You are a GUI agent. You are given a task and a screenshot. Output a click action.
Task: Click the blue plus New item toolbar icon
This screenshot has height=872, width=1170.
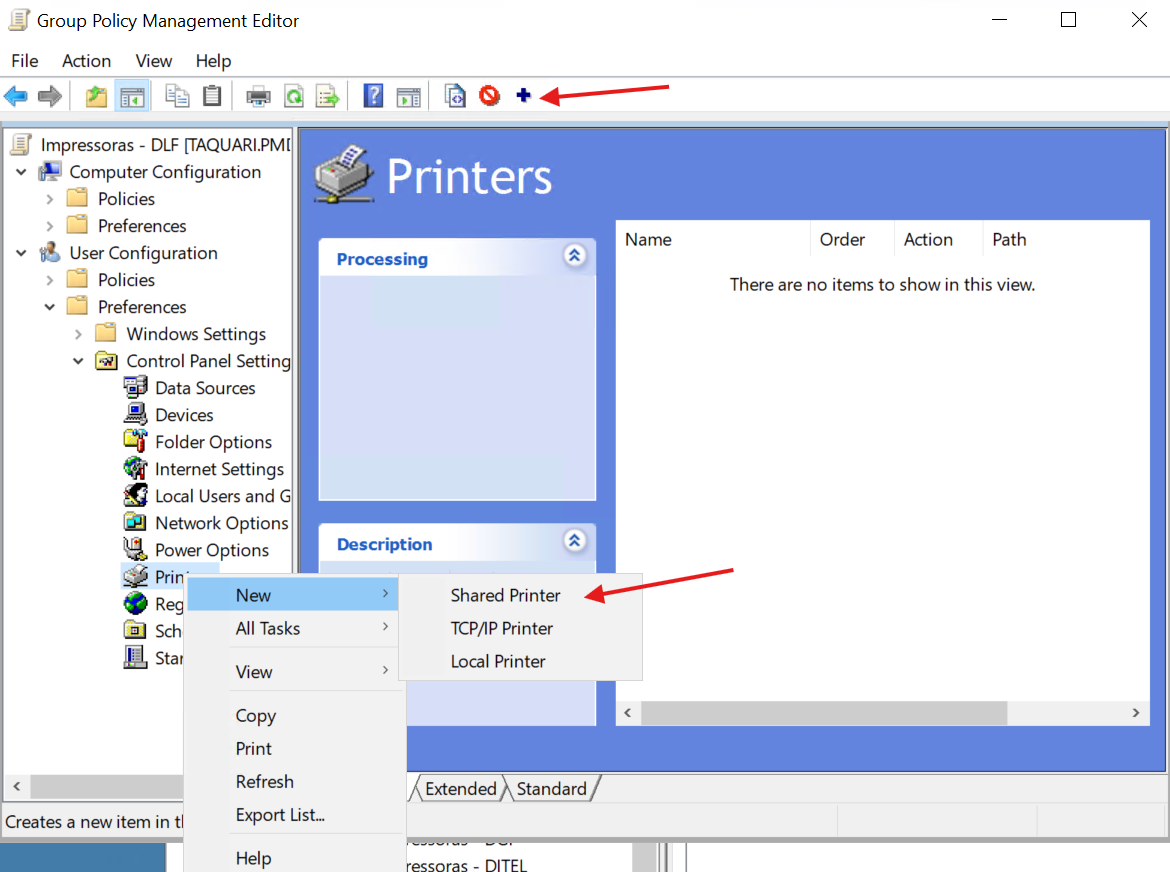coord(523,96)
